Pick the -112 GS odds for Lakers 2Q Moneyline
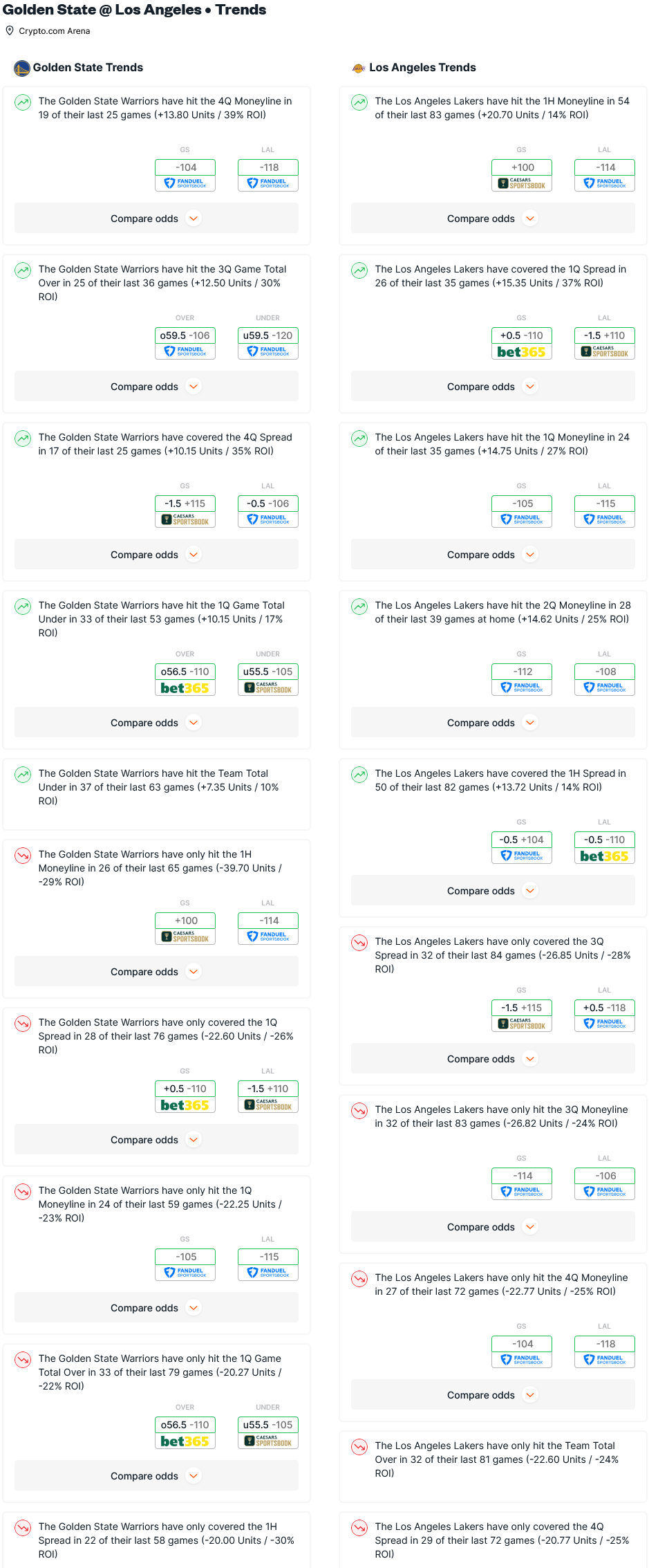This screenshot has width=649, height=1568. pyautogui.click(x=522, y=672)
